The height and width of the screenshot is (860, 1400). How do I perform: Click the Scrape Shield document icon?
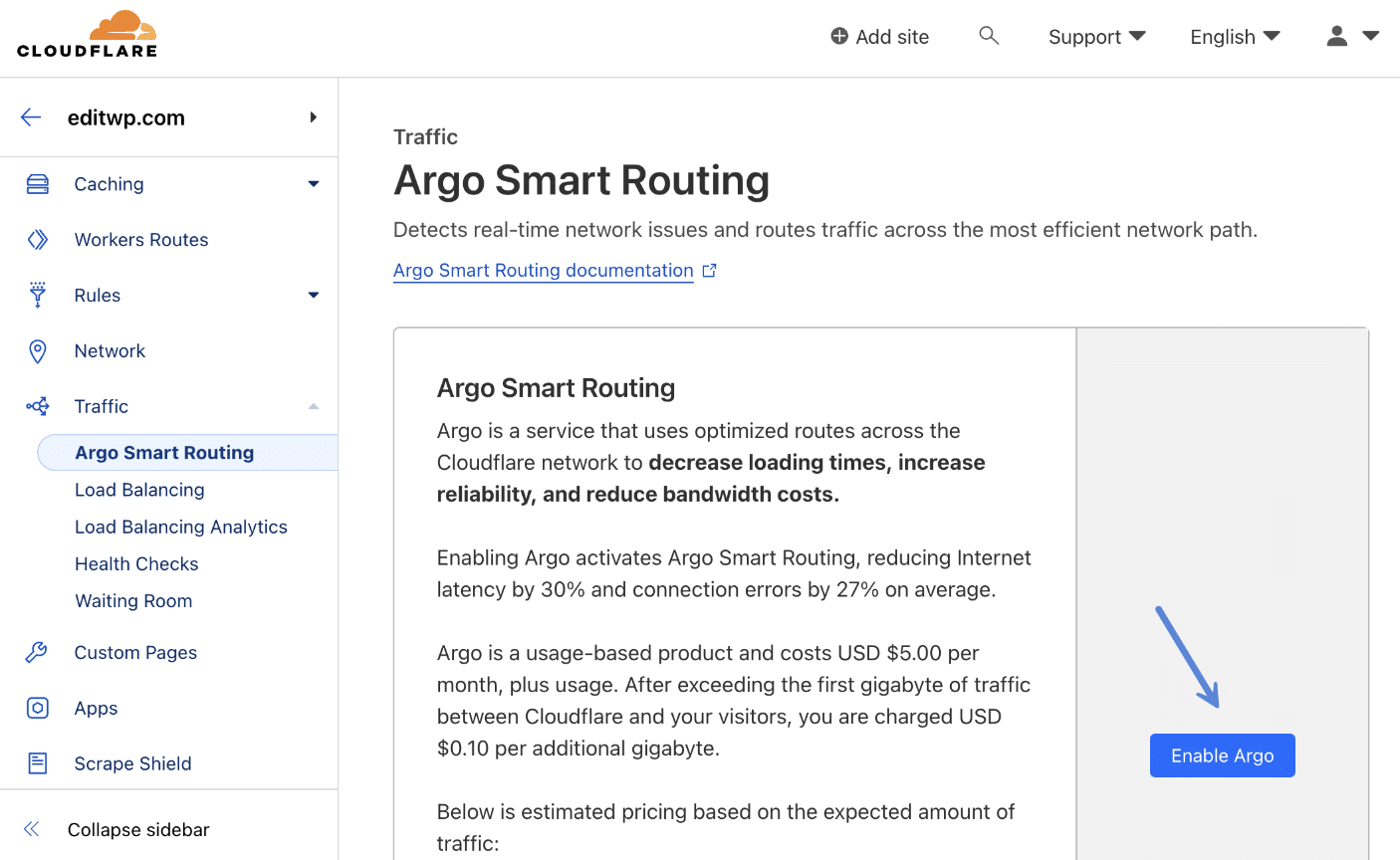[38, 763]
